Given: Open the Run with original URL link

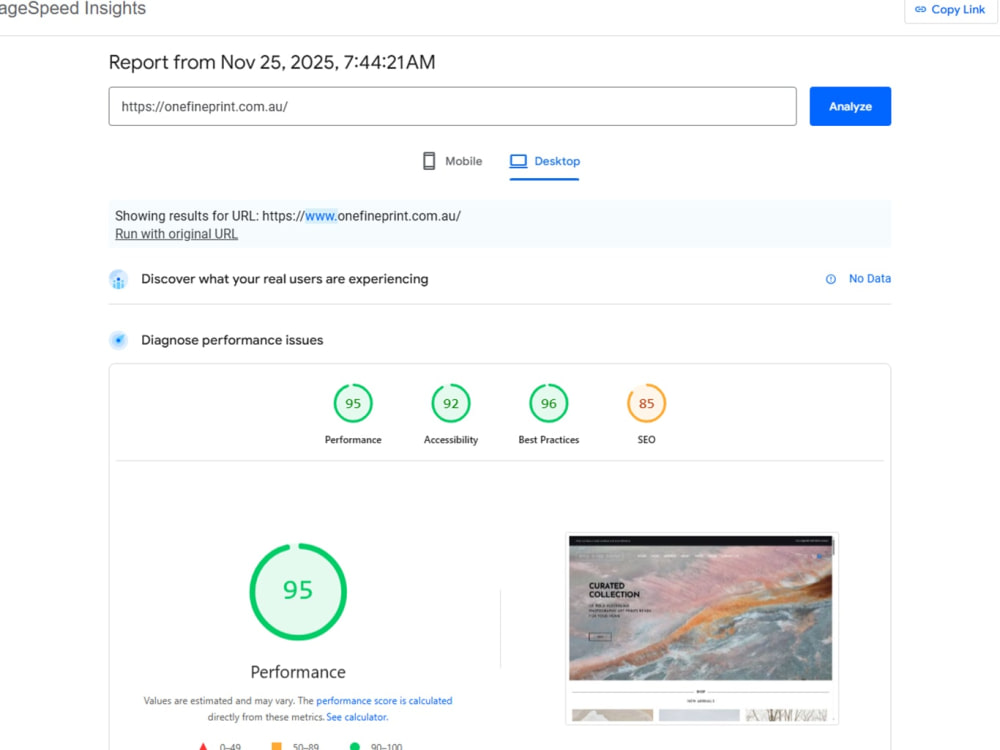Looking at the screenshot, I should pyautogui.click(x=177, y=234).
